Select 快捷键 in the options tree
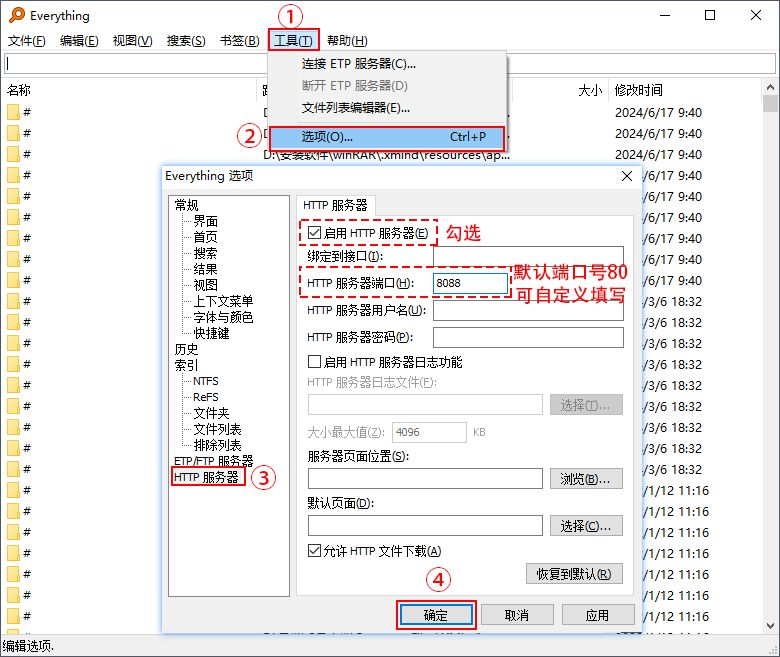The height and width of the screenshot is (657, 780). tap(211, 333)
